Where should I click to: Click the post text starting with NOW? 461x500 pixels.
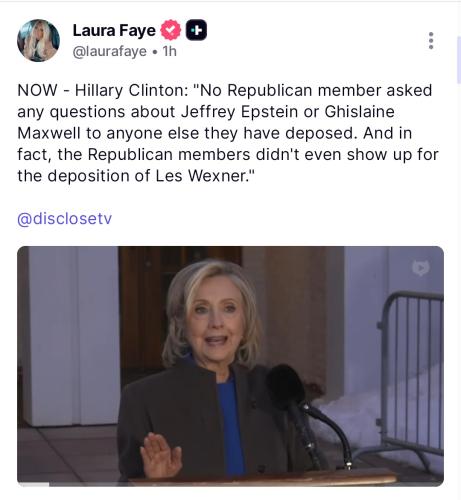[228, 133]
